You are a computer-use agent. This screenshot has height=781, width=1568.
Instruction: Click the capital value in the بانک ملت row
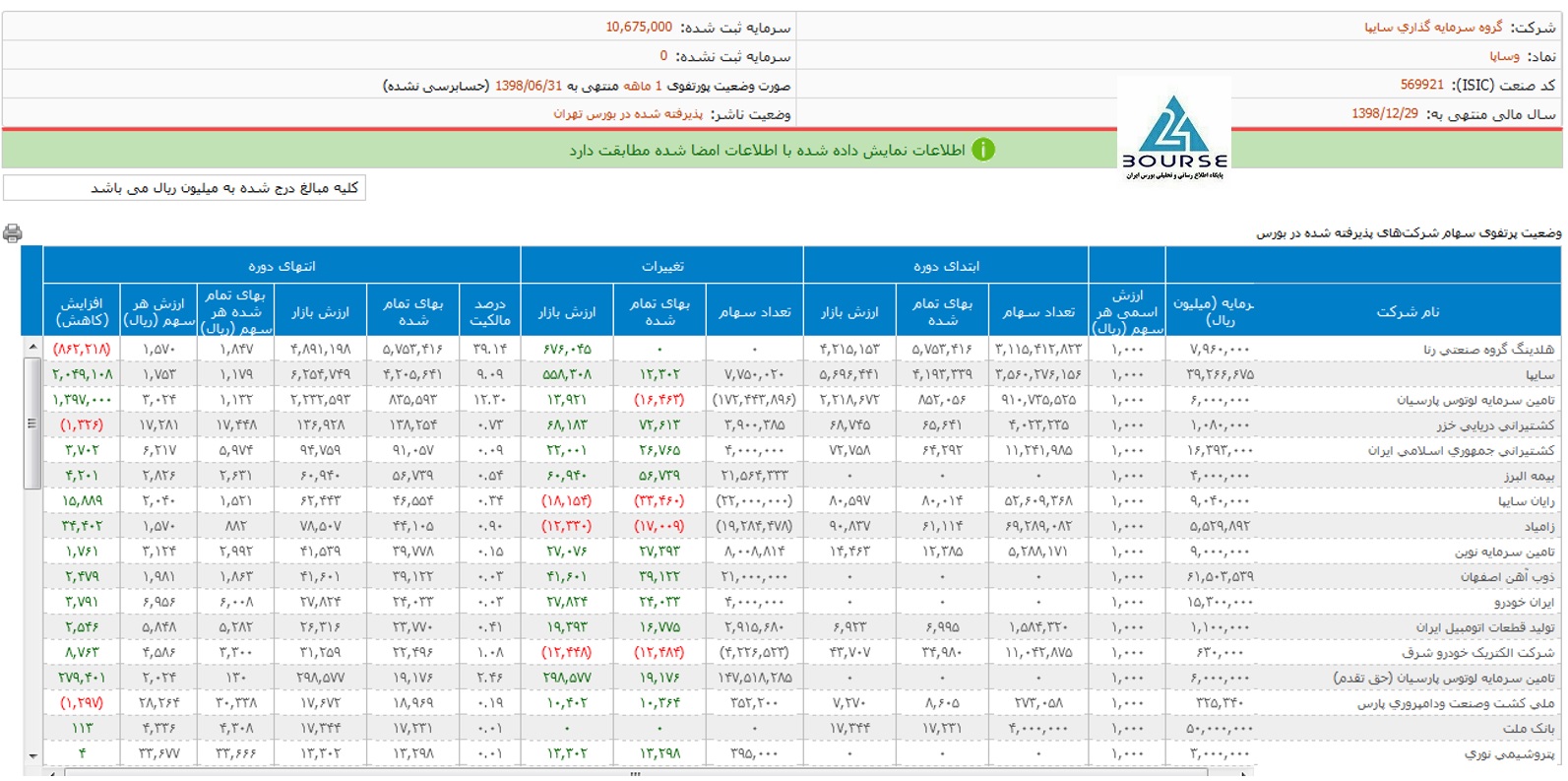(x=1219, y=729)
